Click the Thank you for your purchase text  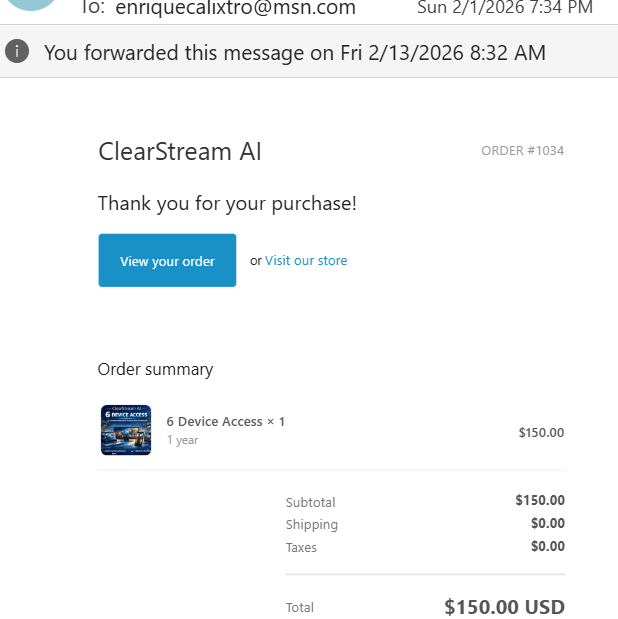click(227, 204)
